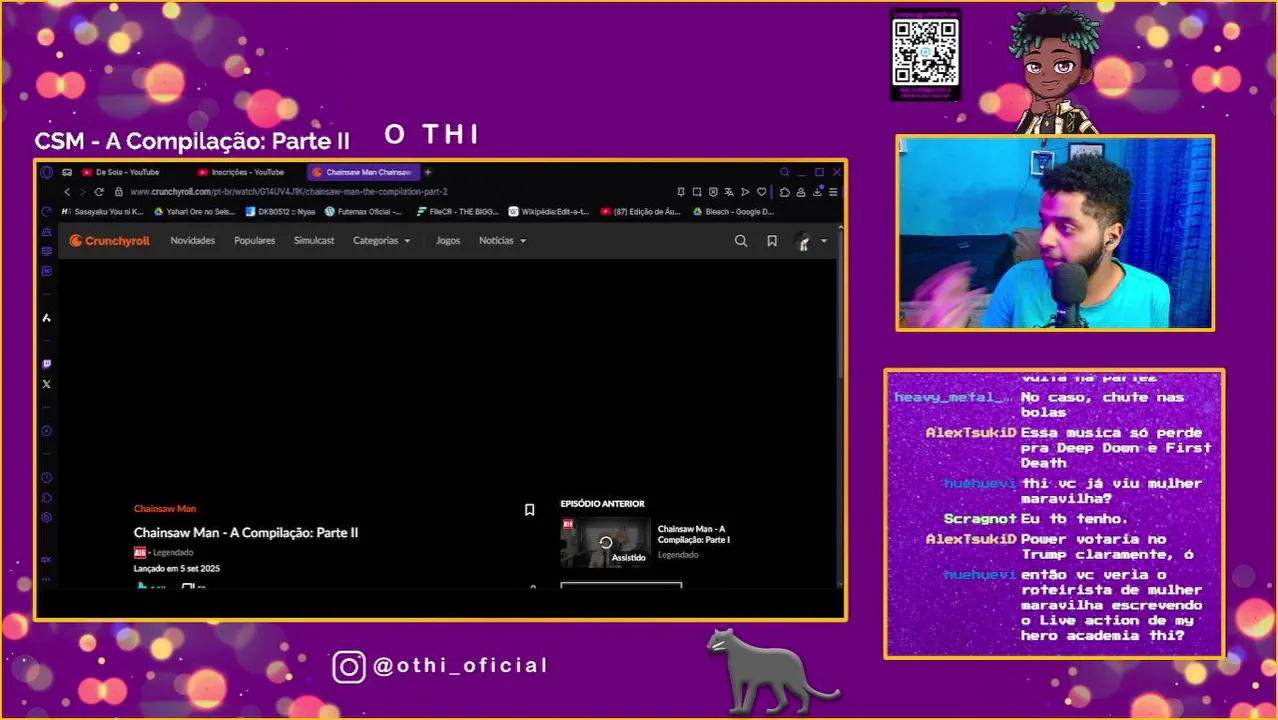Switch to the De Sola - YouTube tab
This screenshot has height=720, width=1278.
(120, 172)
